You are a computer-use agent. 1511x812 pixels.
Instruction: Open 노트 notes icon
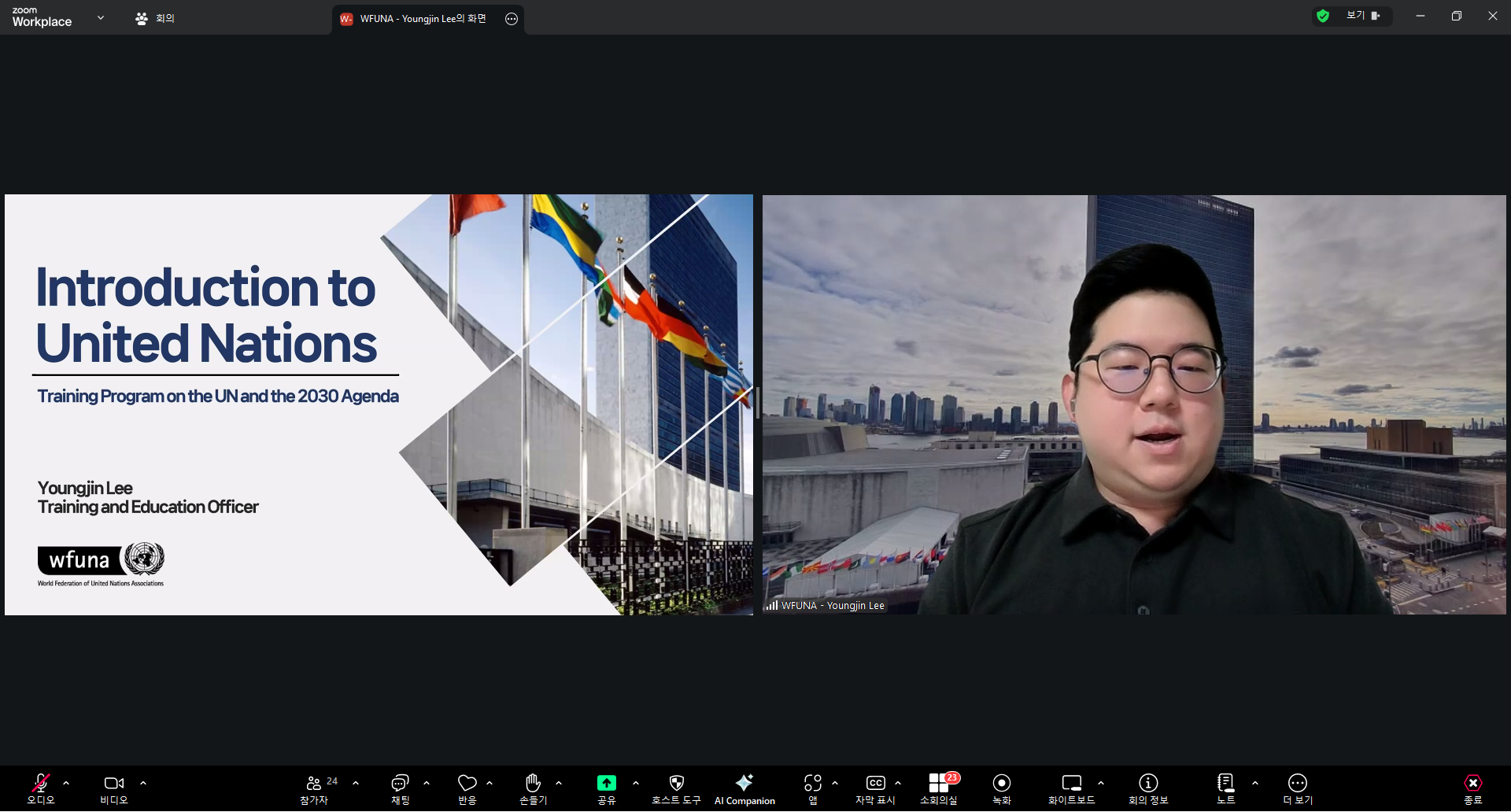click(1226, 788)
